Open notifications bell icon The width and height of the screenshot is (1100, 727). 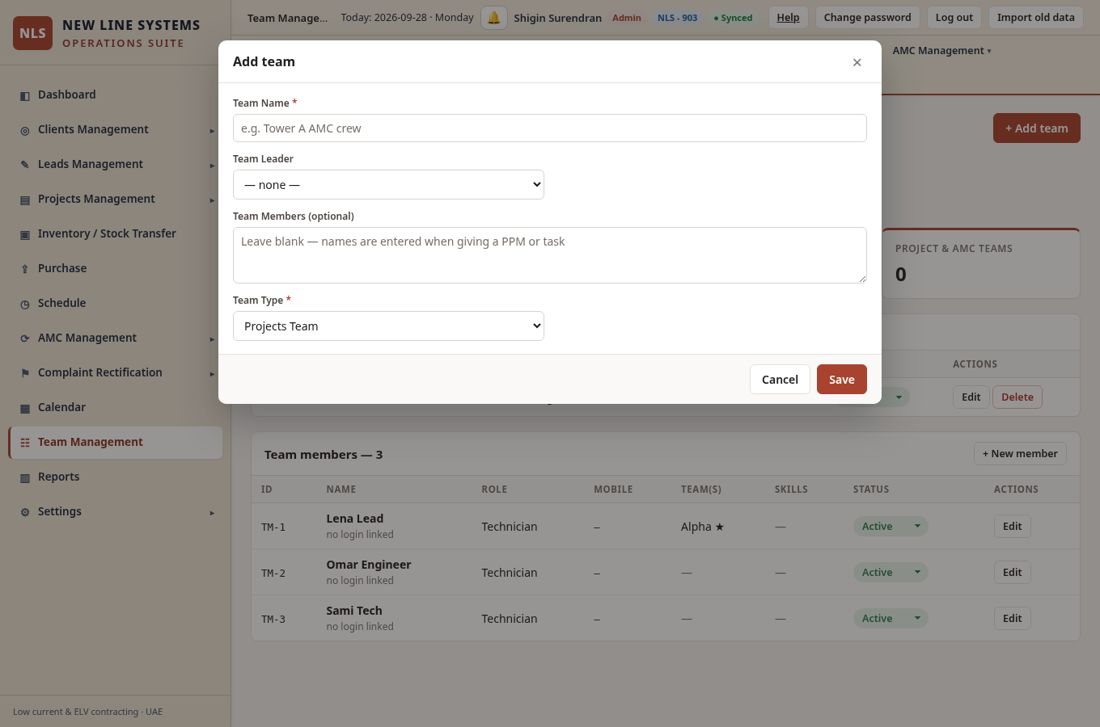(x=494, y=18)
